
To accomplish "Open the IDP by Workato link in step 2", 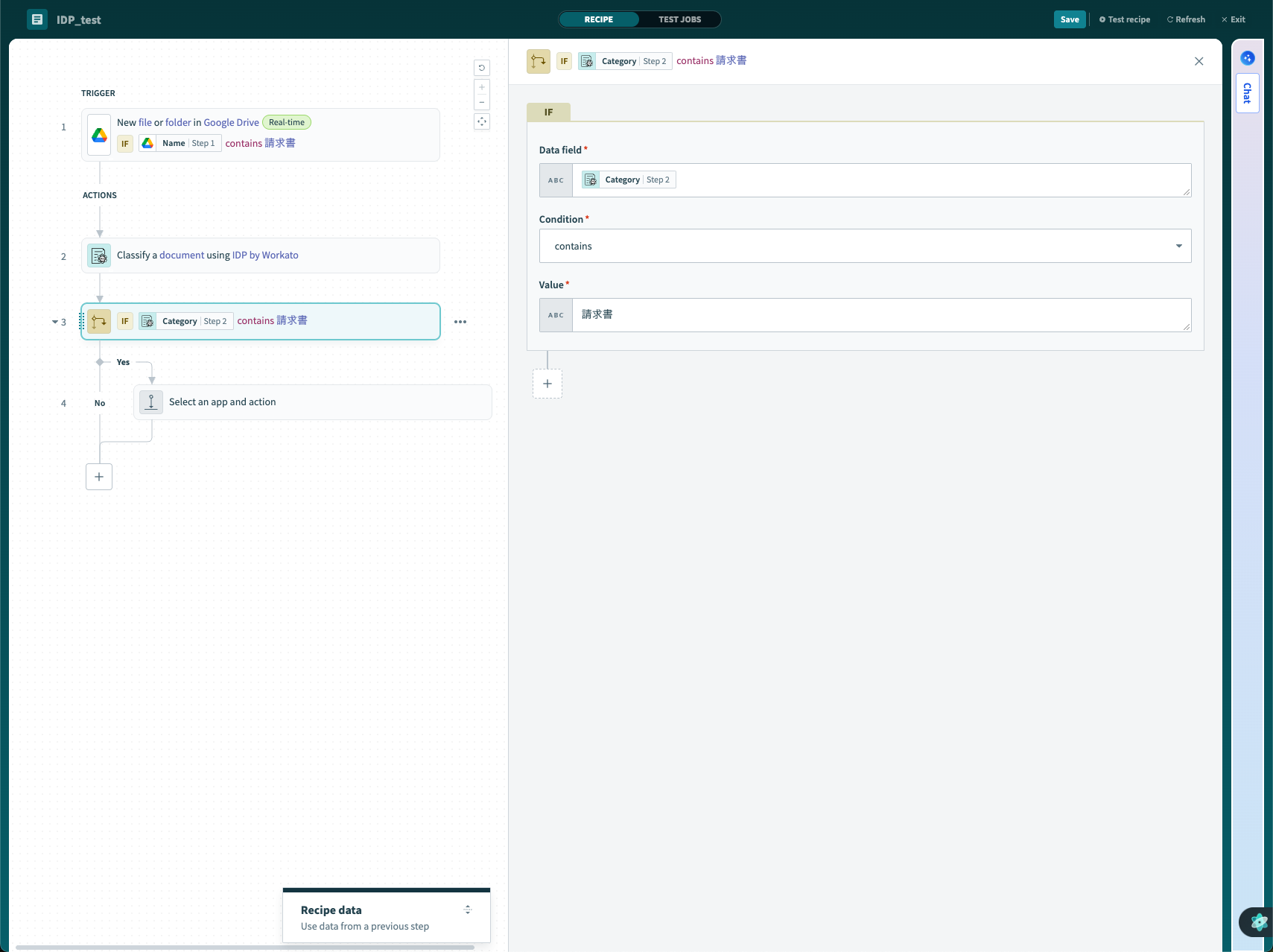I will click(265, 255).
